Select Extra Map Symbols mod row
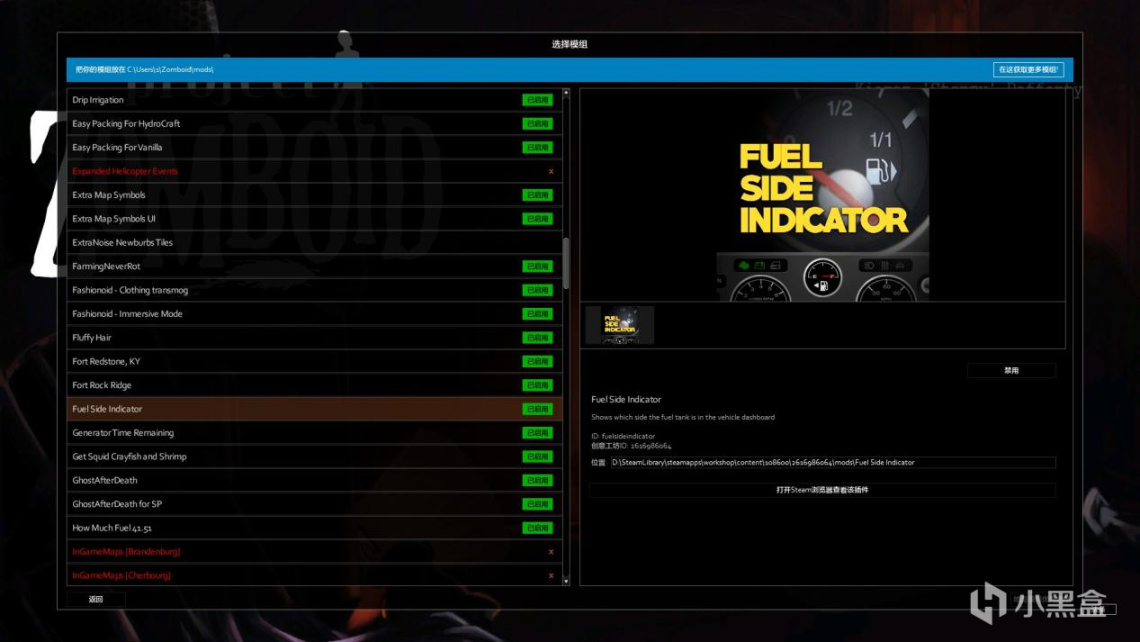 314,195
